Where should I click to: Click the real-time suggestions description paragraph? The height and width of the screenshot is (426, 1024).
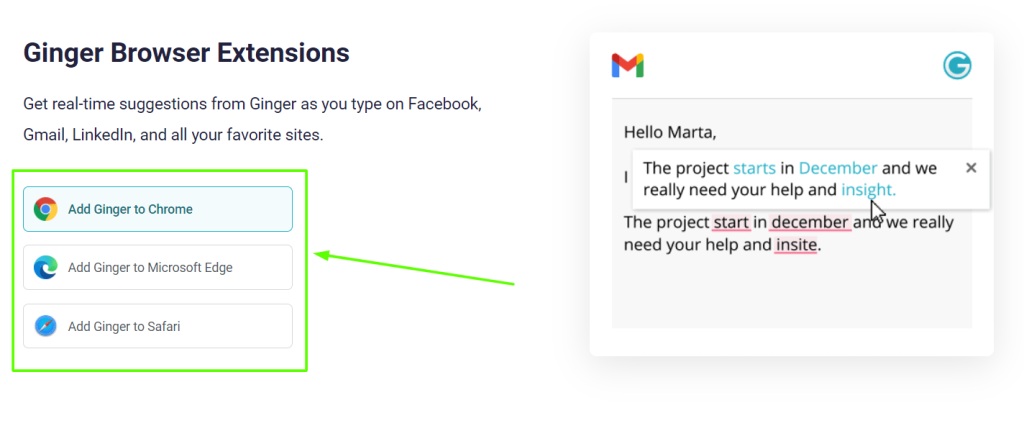252,119
